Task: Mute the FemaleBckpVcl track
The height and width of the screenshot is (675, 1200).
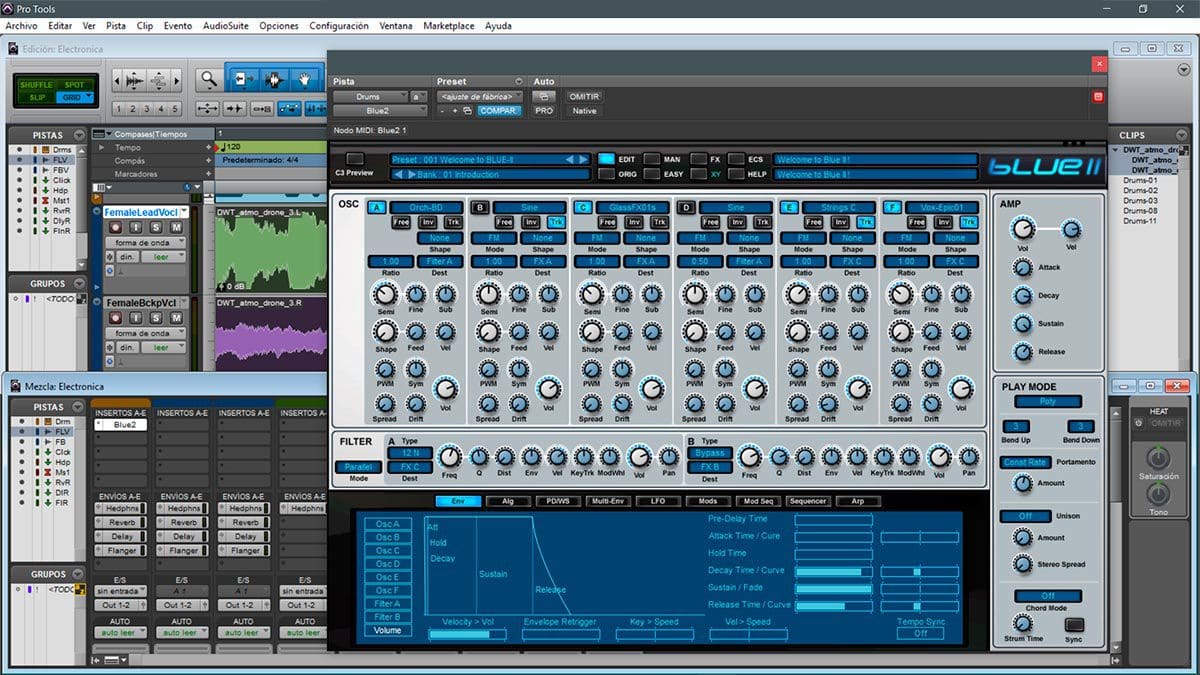Action: (177, 318)
